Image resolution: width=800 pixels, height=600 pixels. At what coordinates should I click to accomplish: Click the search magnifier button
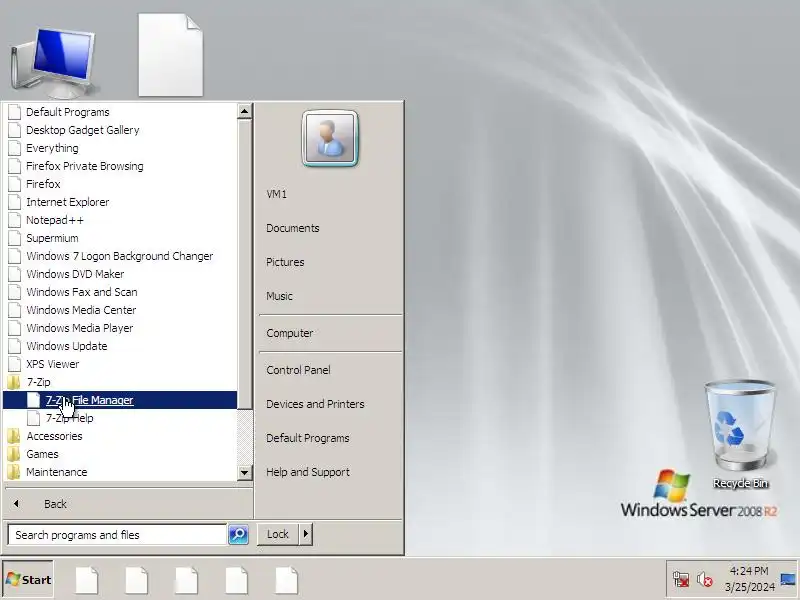[238, 535]
